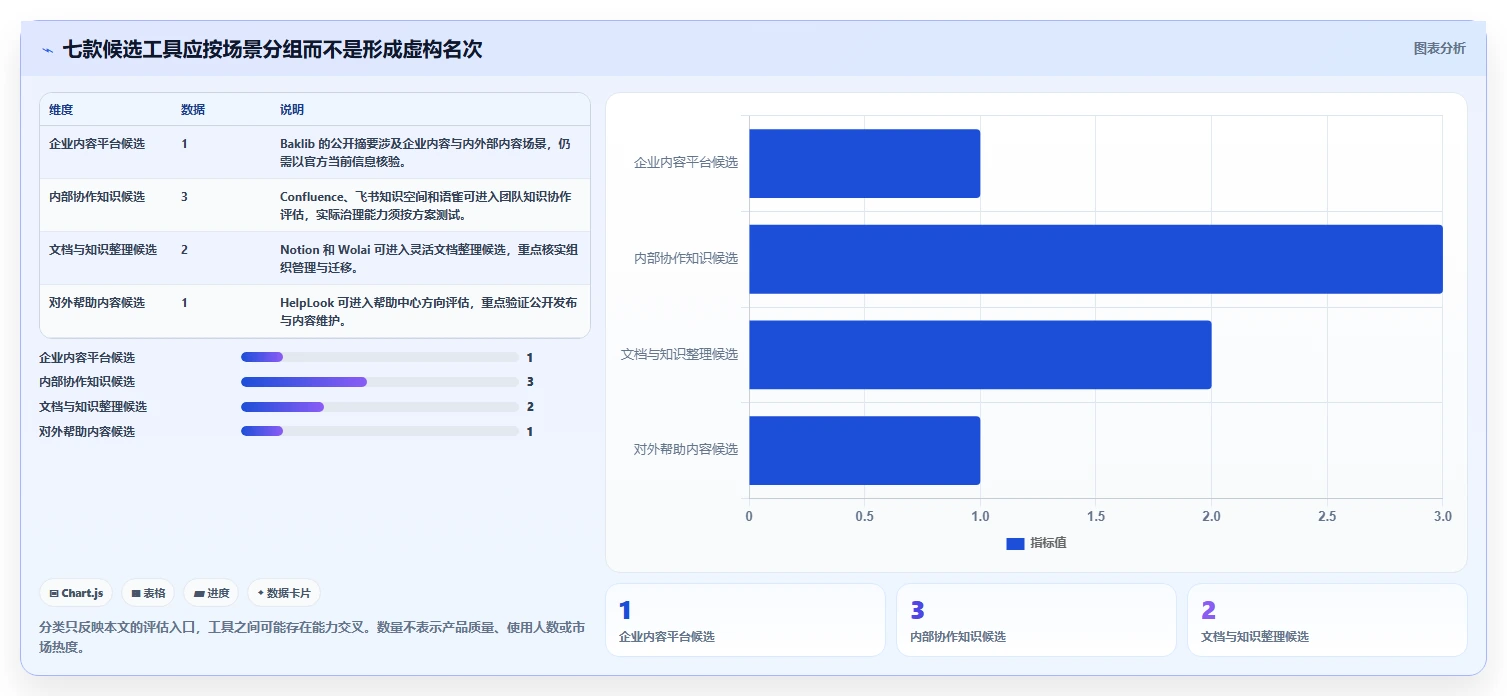Click the y-axis label 对外帮助内容候选 in the chart
Viewport: 1507px width, 696px height.
click(686, 449)
